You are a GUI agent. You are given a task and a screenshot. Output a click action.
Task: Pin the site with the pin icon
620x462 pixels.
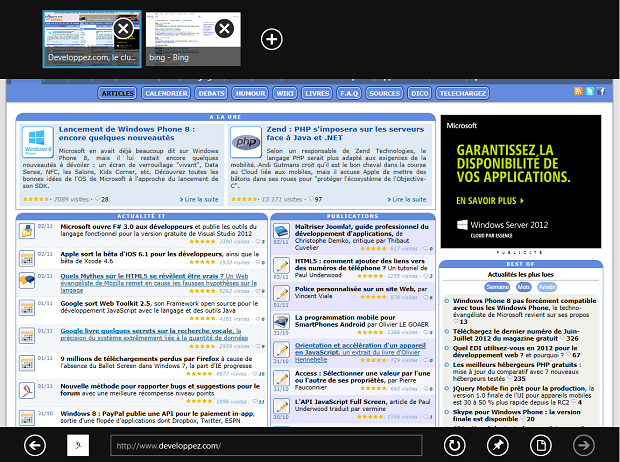tap(497, 445)
